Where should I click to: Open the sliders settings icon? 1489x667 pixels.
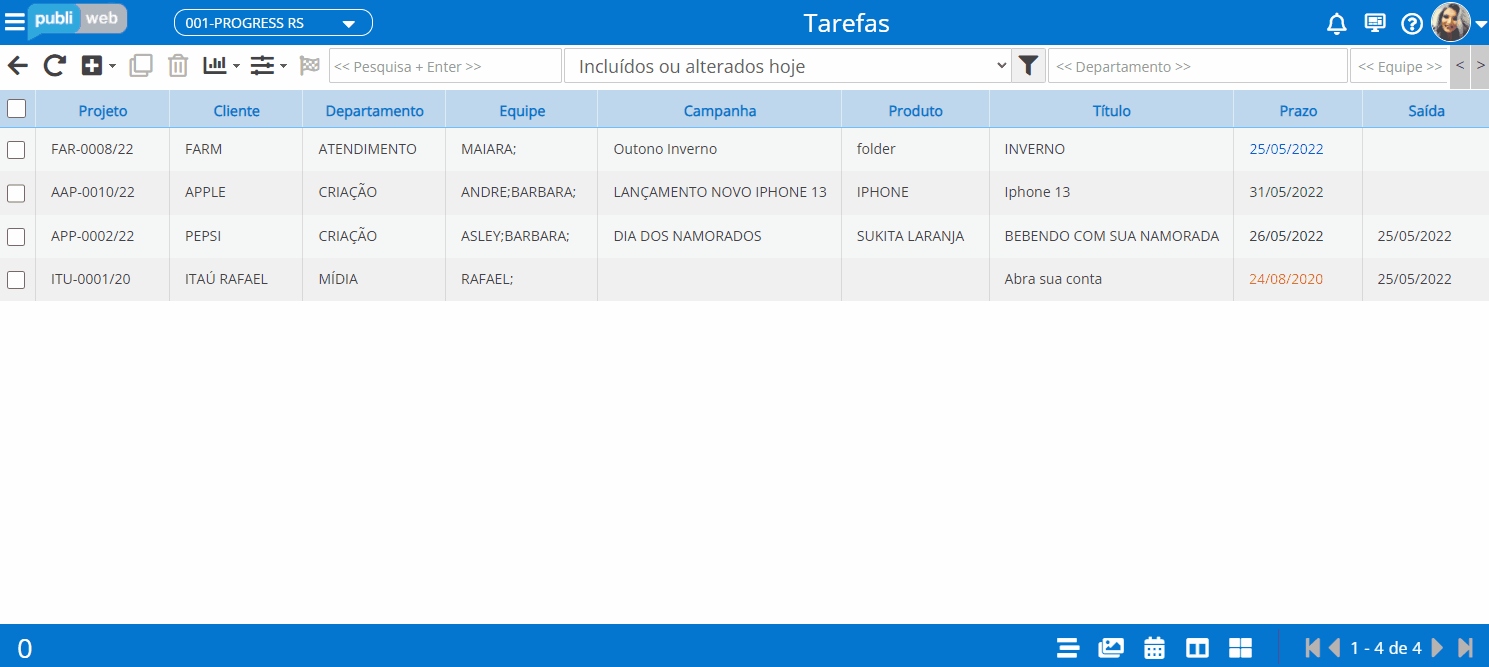[x=262, y=66]
